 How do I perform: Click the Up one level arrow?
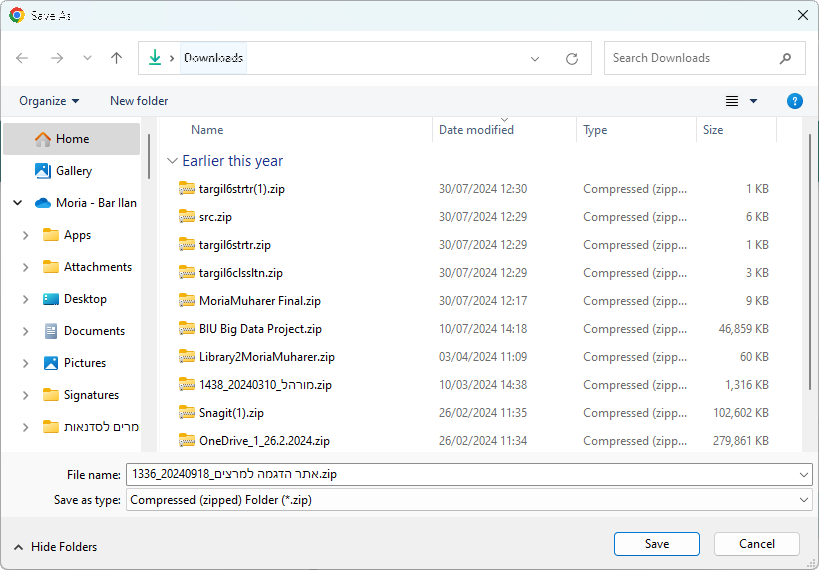pyautogui.click(x=116, y=58)
